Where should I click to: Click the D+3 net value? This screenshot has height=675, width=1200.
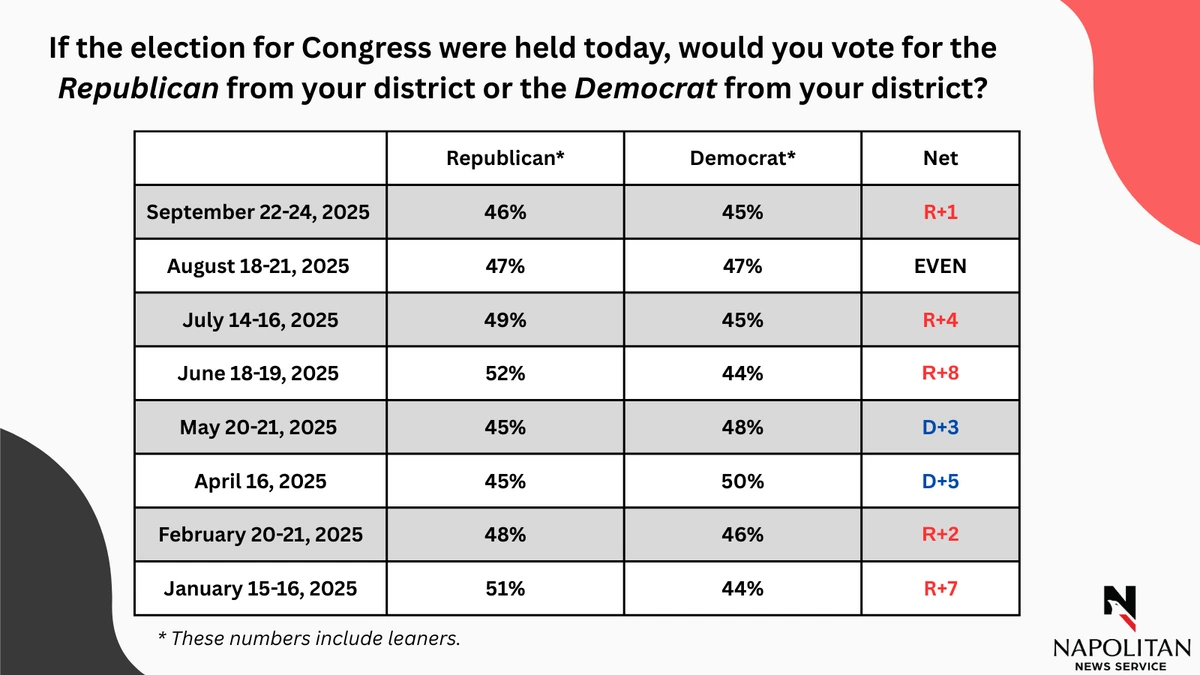pos(941,428)
